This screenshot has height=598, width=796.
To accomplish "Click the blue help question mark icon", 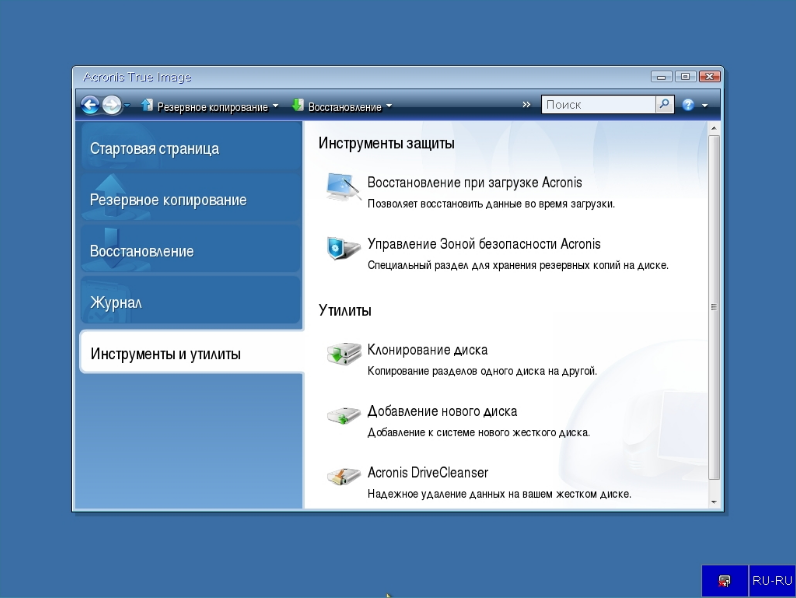I will (688, 105).
